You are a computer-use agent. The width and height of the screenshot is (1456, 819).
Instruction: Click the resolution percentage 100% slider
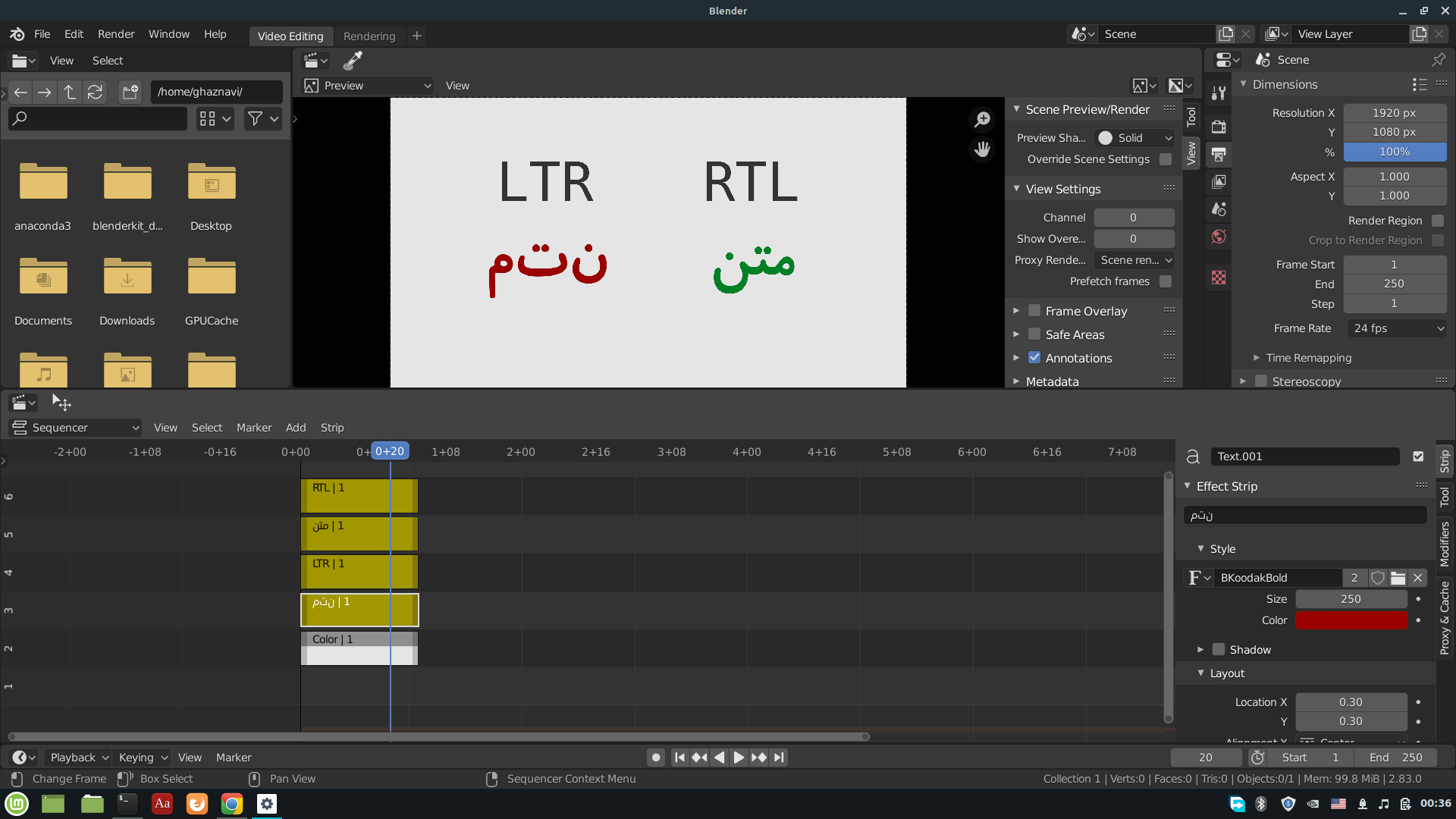pyautogui.click(x=1395, y=152)
